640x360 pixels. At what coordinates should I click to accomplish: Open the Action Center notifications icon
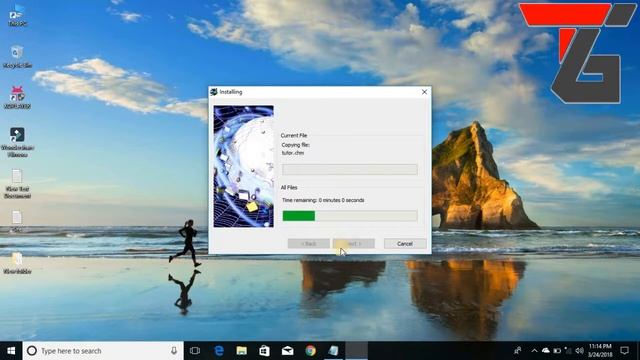coord(624,351)
